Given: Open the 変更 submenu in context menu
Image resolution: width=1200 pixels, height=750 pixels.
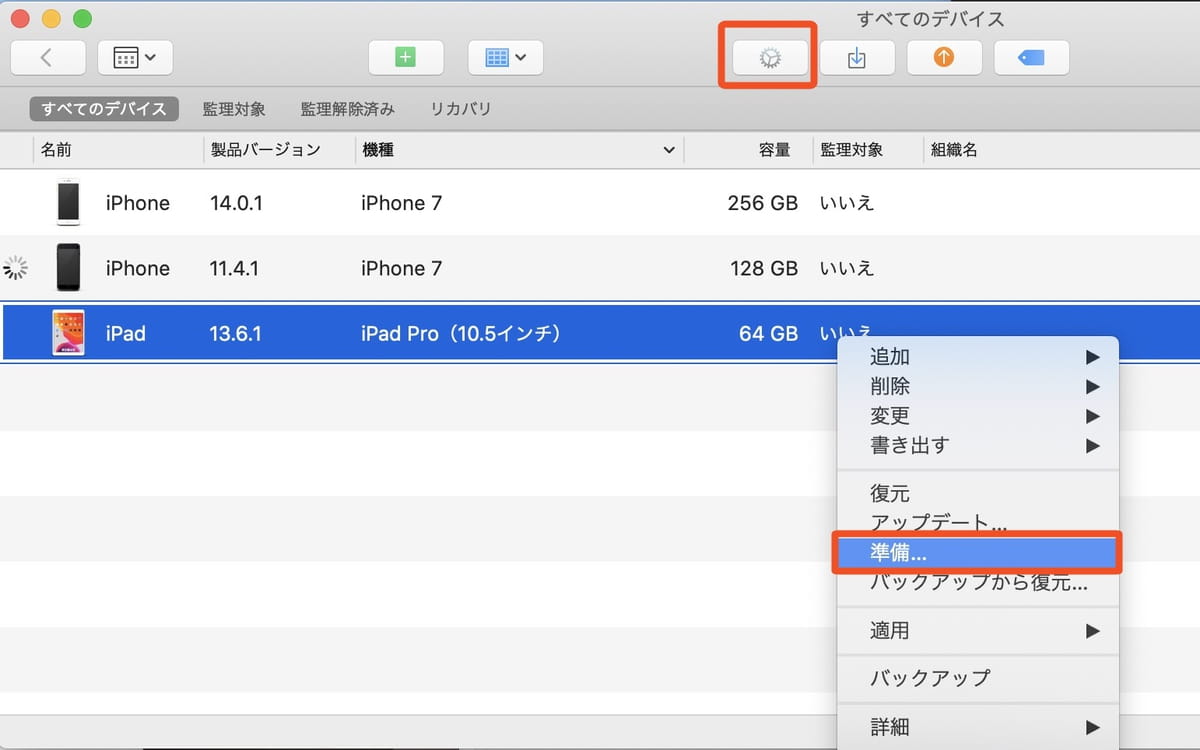Looking at the screenshot, I should click(977, 416).
